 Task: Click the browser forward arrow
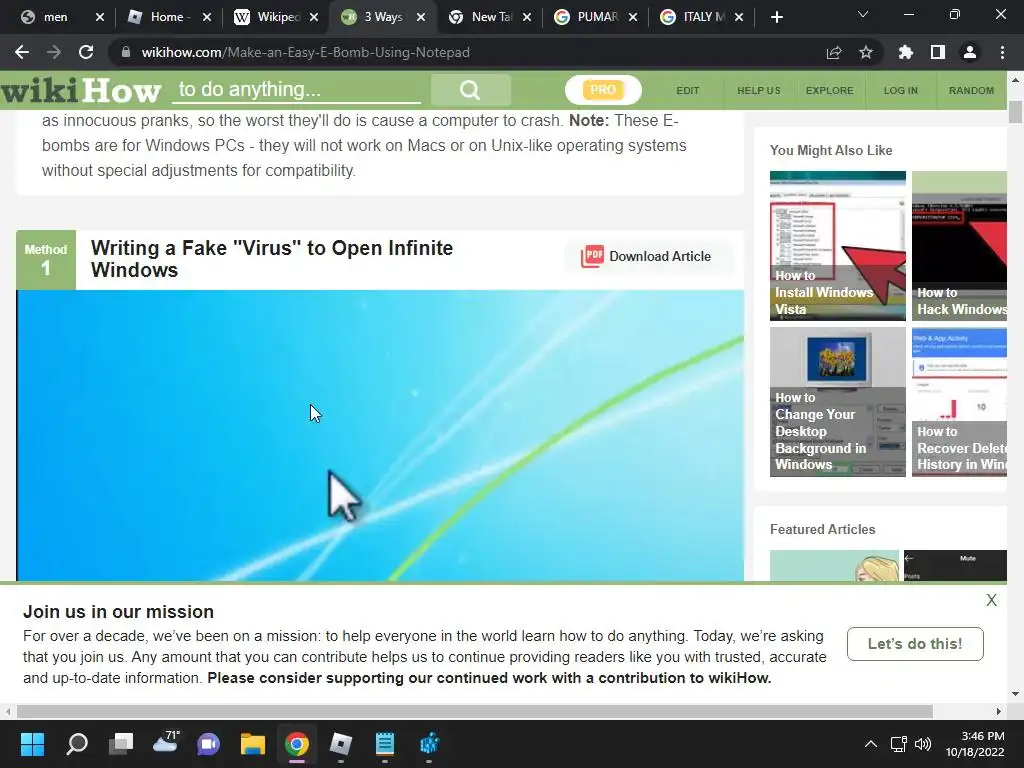click(x=54, y=52)
